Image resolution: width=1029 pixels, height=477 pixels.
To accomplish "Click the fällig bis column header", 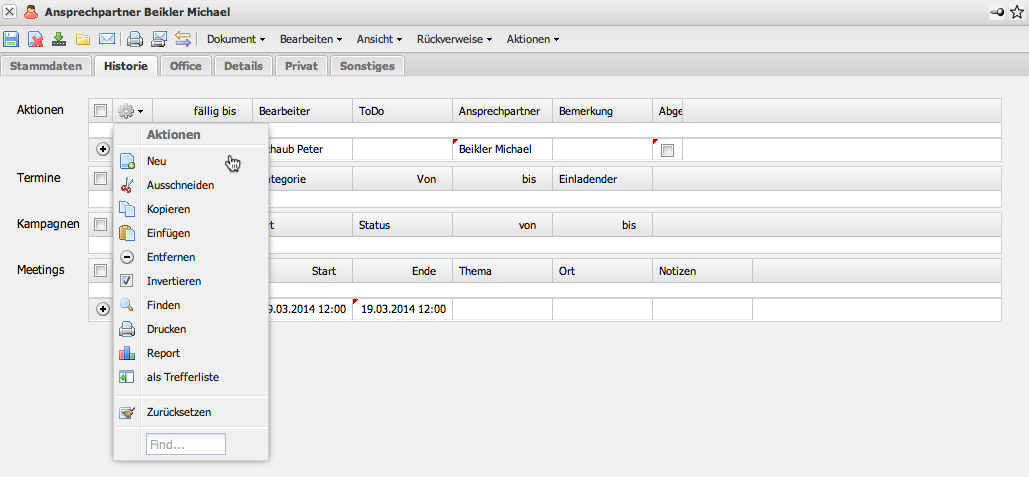I will pos(203,111).
